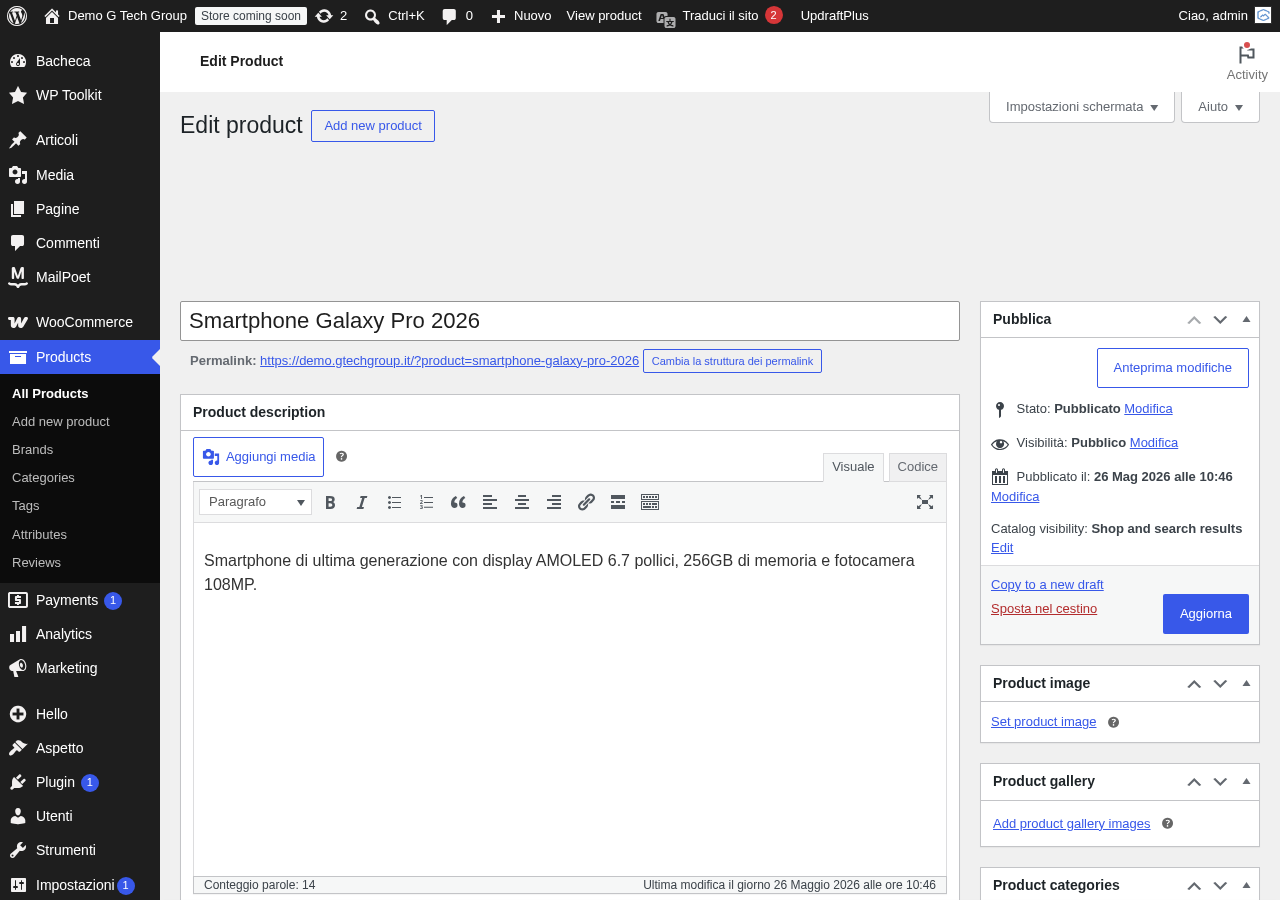
Task: Open the updates icon showing 2
Action: [331, 16]
